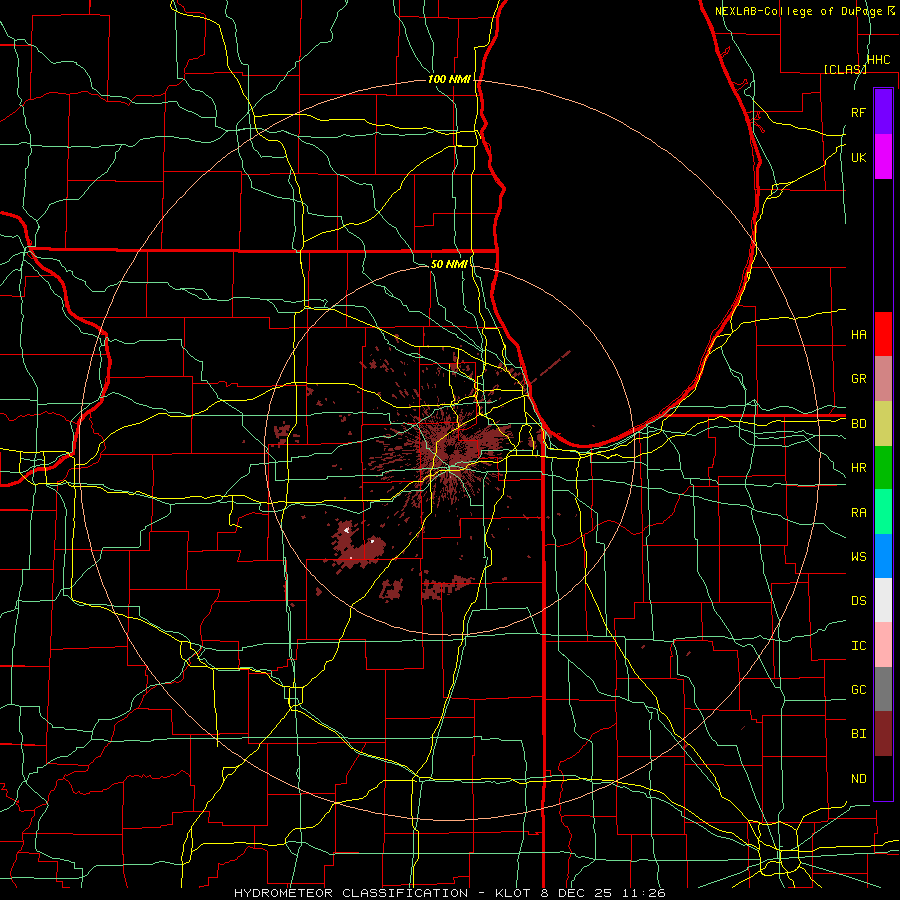Click the GC legend label

pos(858,690)
